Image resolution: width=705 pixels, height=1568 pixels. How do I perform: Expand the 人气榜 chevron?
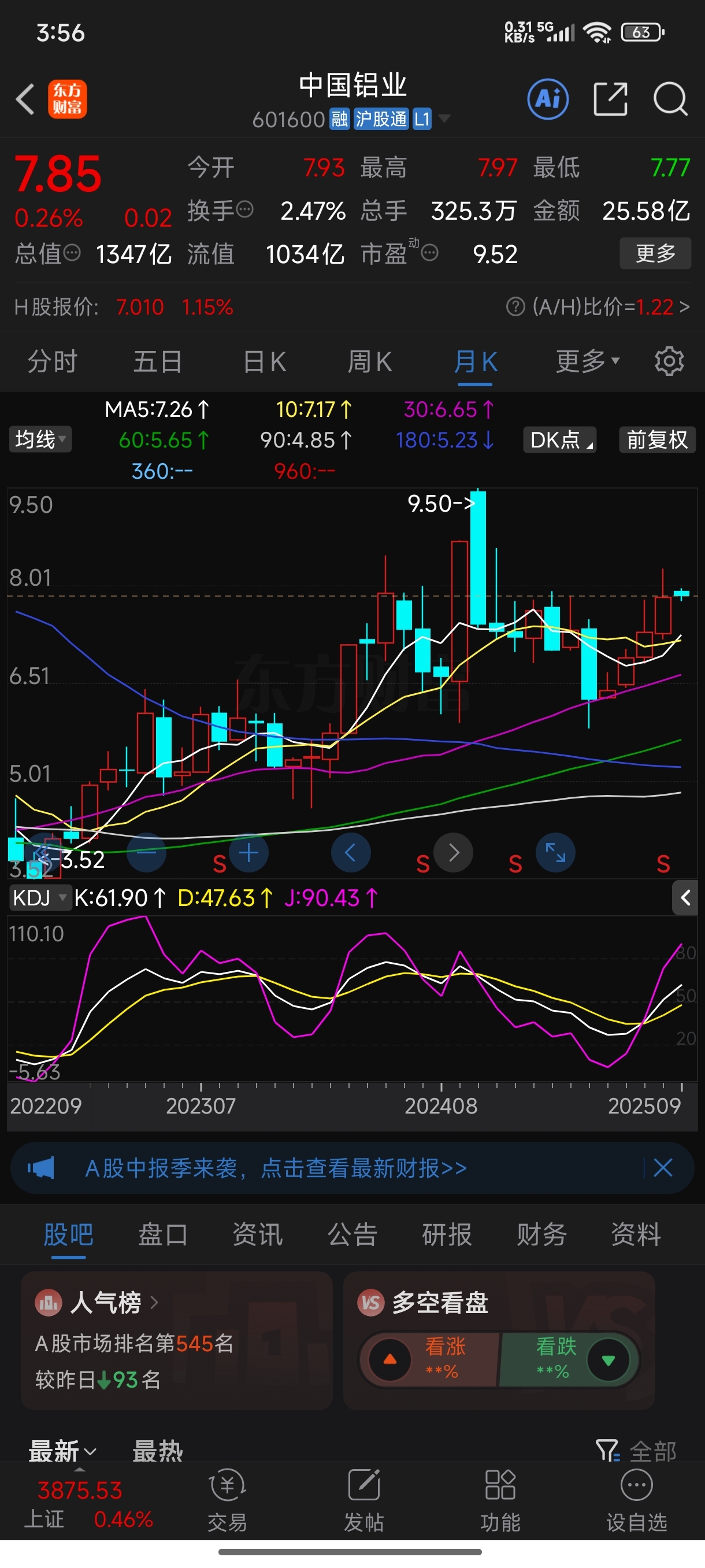pyautogui.click(x=154, y=1302)
